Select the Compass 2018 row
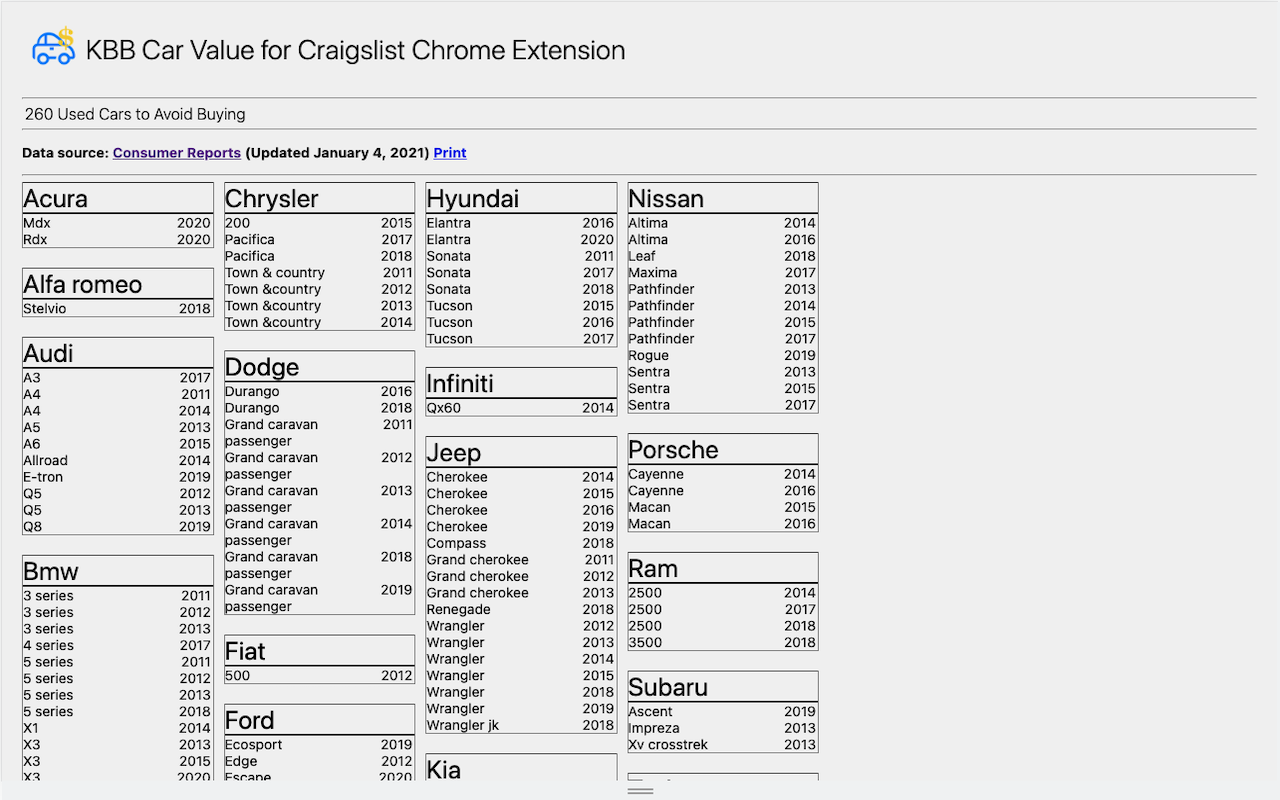This screenshot has height=800, width=1280. [522, 544]
